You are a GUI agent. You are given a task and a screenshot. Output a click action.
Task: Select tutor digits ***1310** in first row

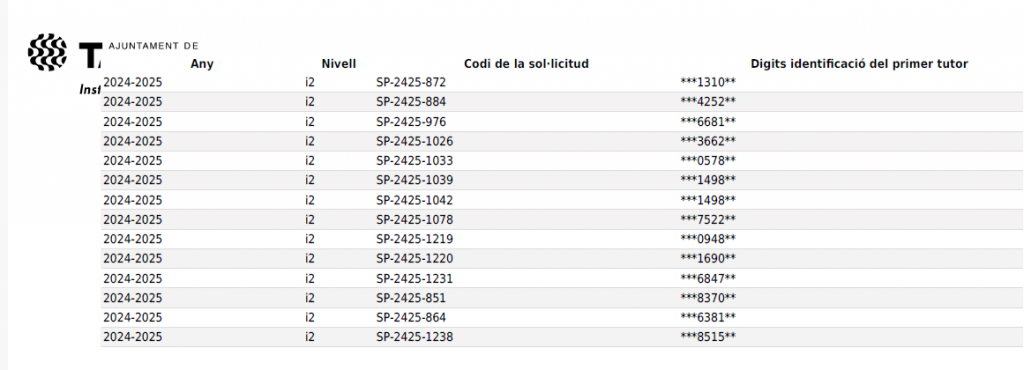click(708, 82)
